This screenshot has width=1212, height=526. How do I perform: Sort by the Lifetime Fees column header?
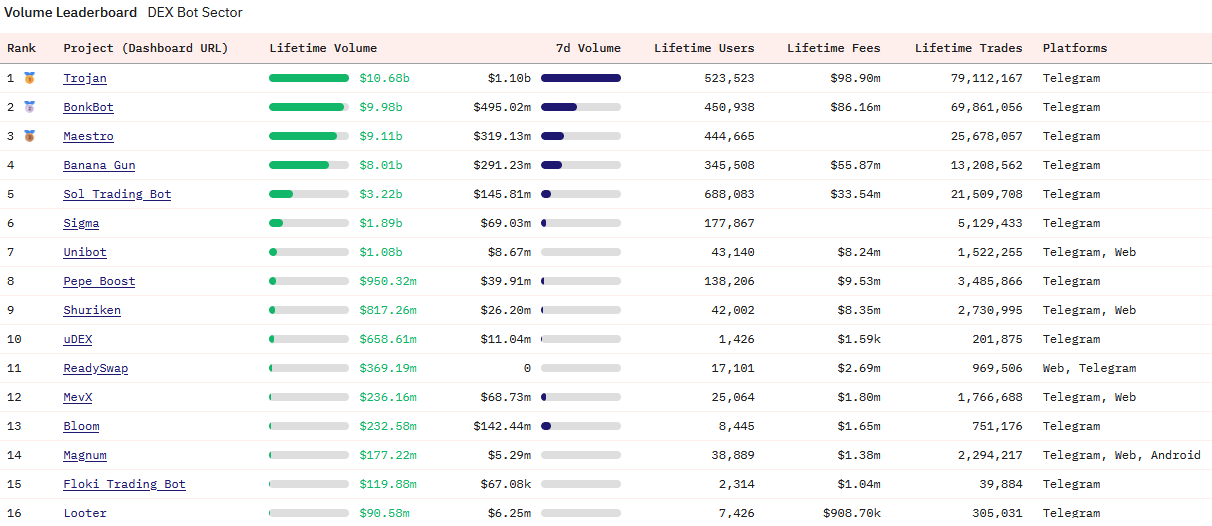point(834,48)
